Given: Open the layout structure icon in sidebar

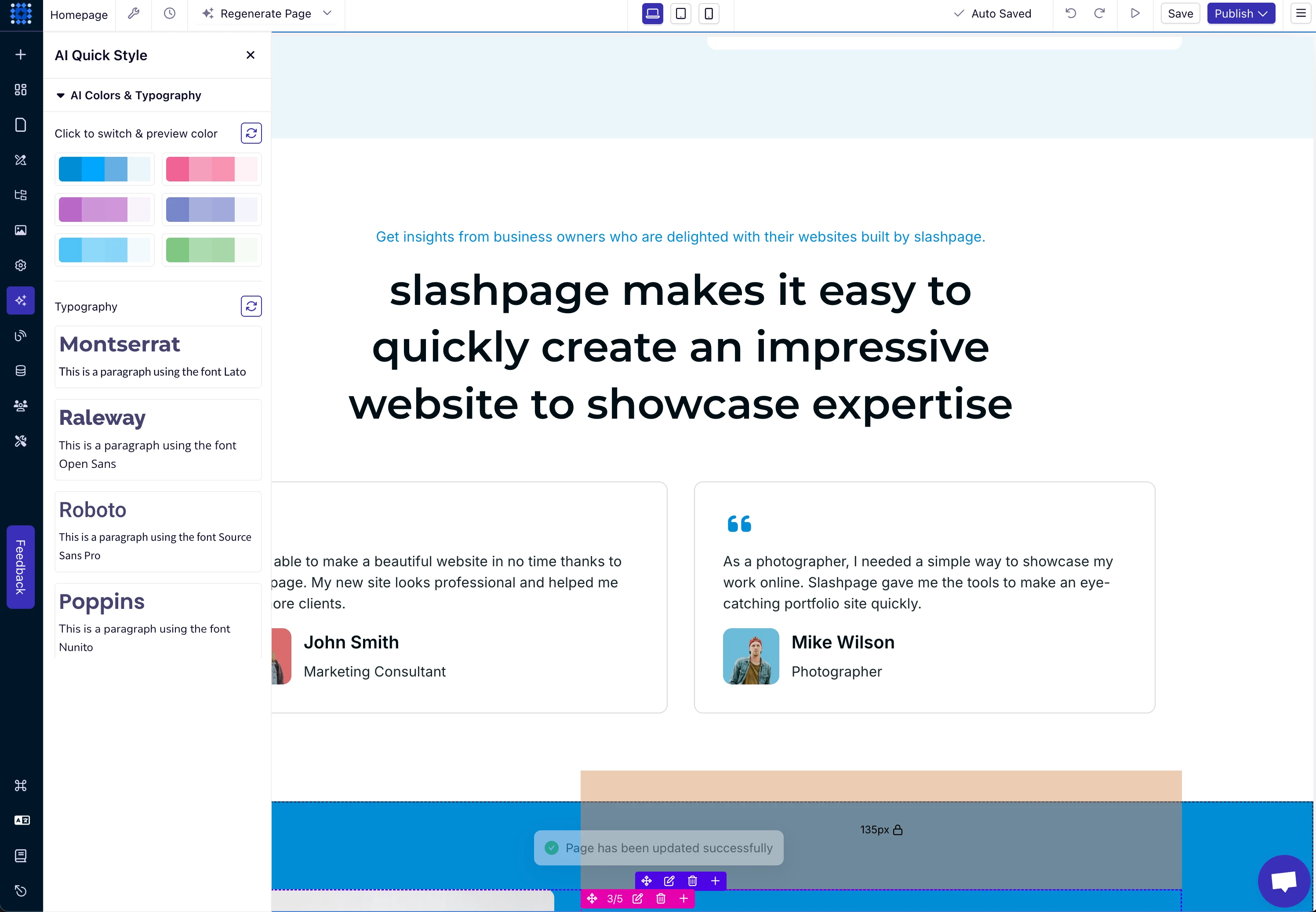Looking at the screenshot, I should coord(21,195).
